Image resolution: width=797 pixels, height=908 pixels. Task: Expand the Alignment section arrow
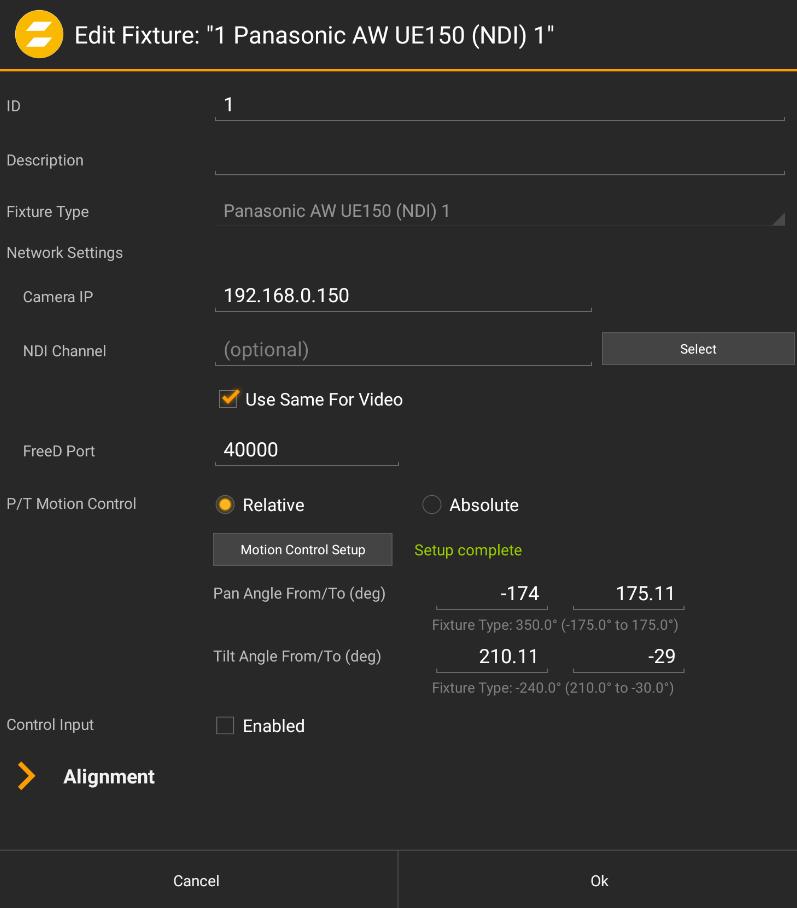tap(25, 776)
